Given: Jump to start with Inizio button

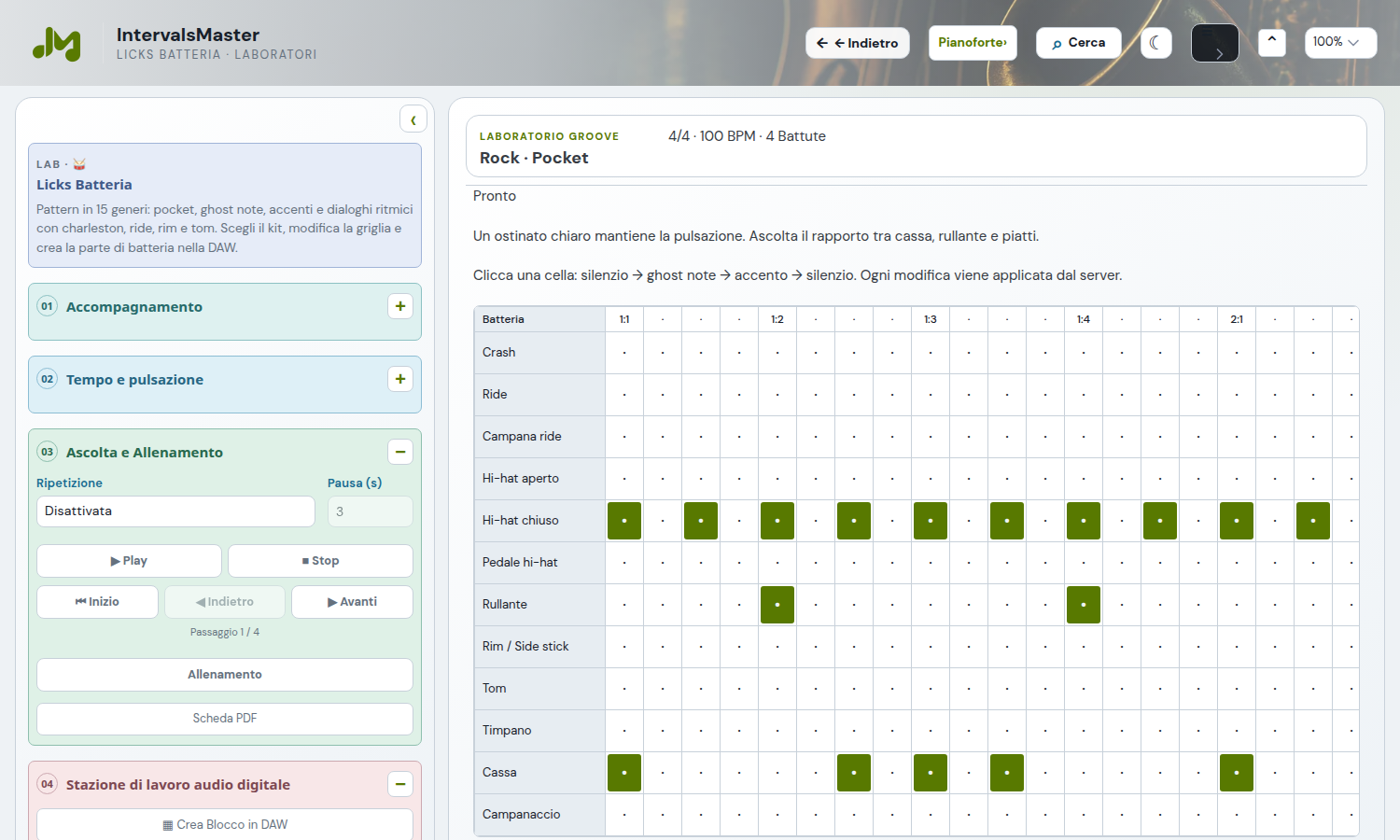Looking at the screenshot, I should [x=97, y=602].
